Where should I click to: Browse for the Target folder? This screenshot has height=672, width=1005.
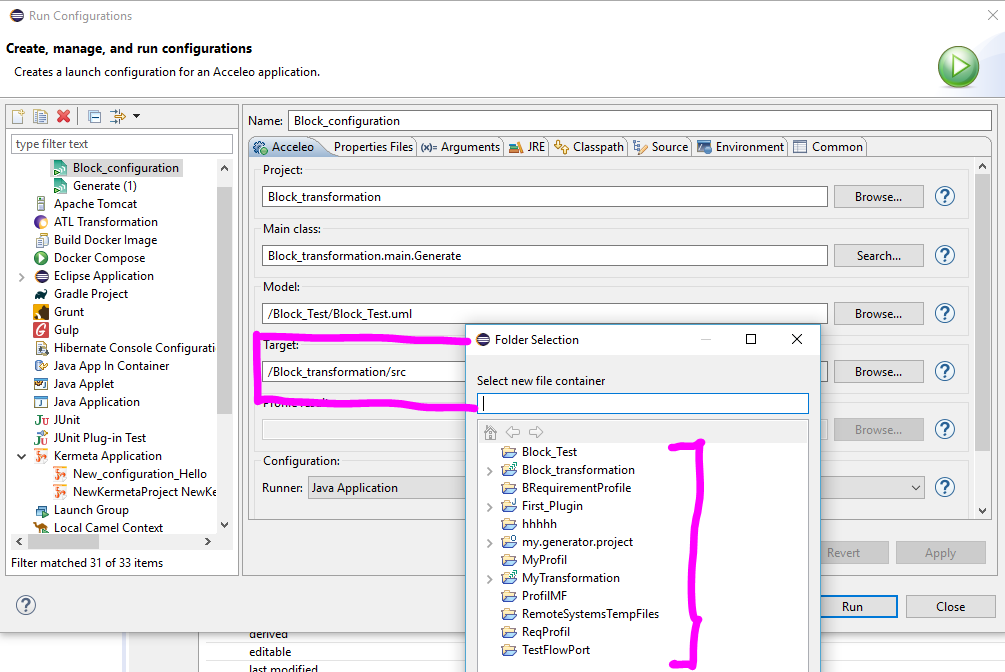(878, 372)
